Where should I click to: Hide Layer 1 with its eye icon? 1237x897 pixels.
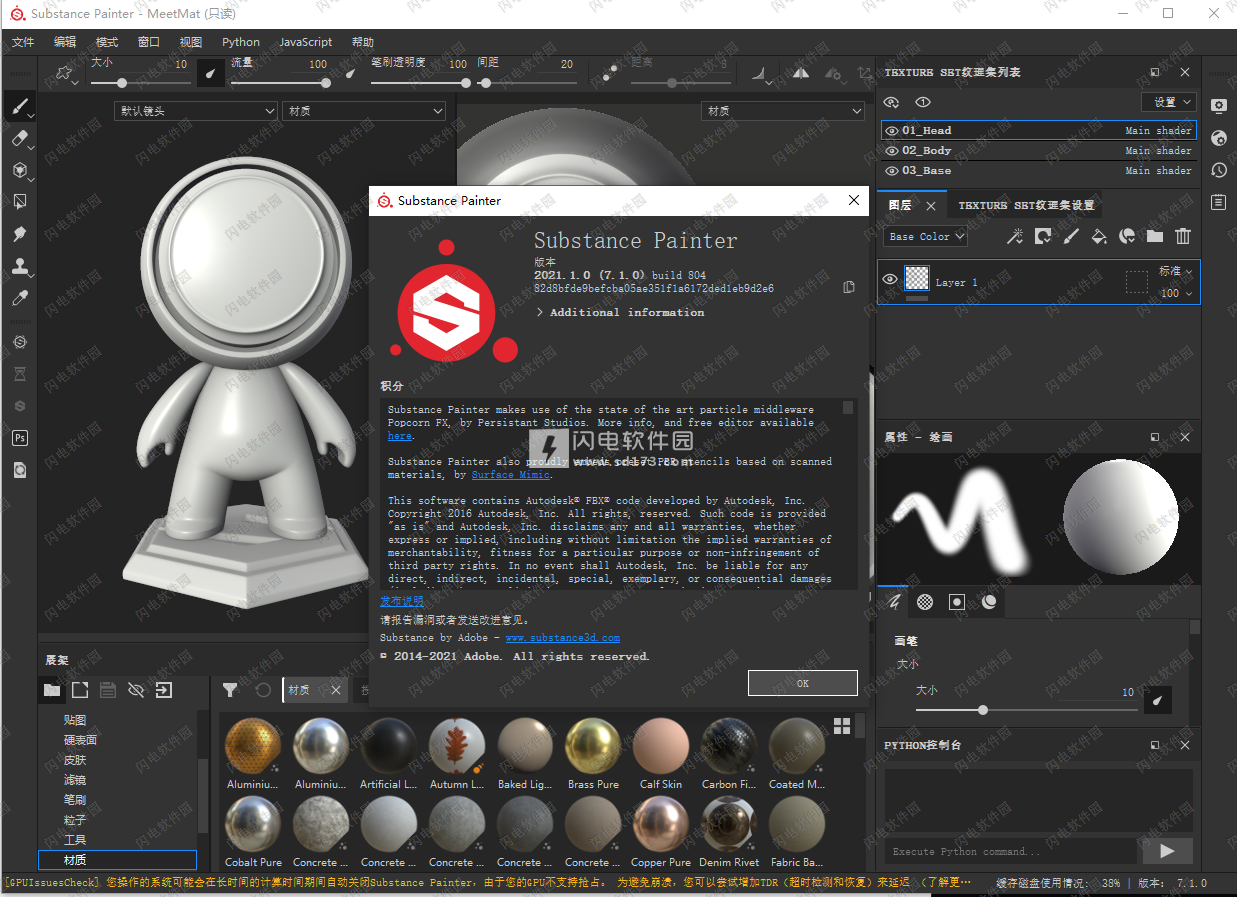tap(890, 280)
